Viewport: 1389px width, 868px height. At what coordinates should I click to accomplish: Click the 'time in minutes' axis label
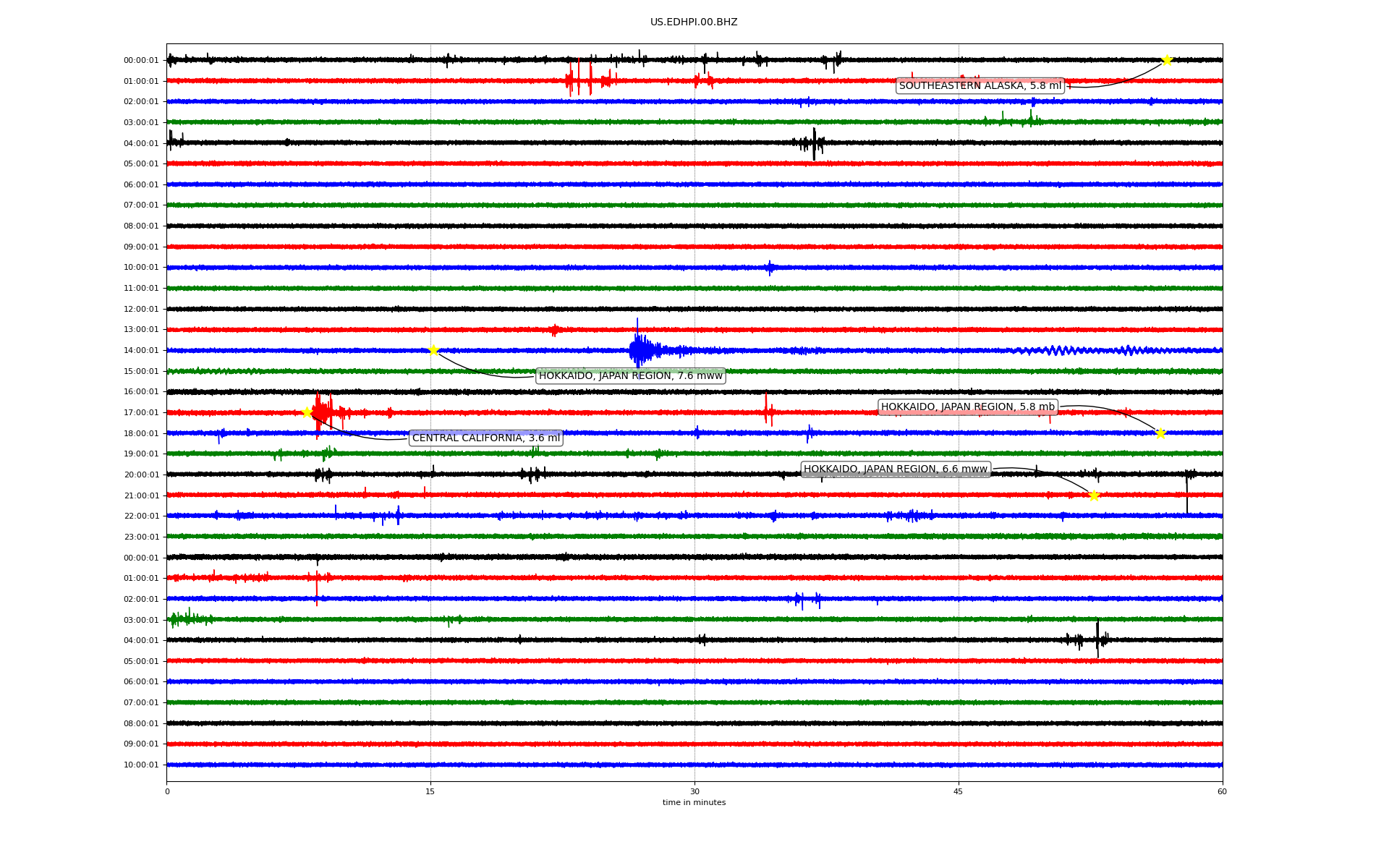[x=694, y=803]
